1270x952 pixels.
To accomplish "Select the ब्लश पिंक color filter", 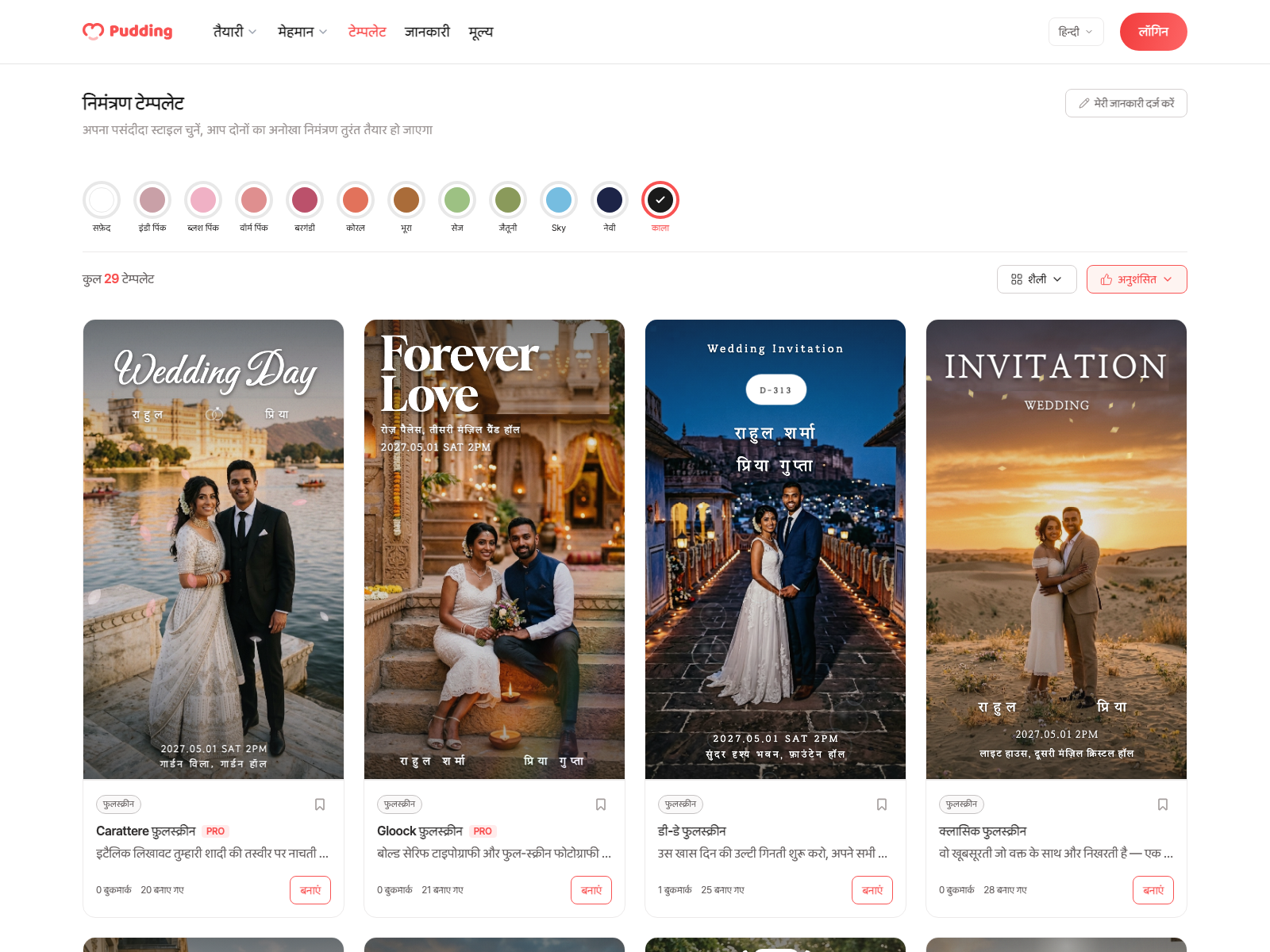I will pyautogui.click(x=203, y=200).
